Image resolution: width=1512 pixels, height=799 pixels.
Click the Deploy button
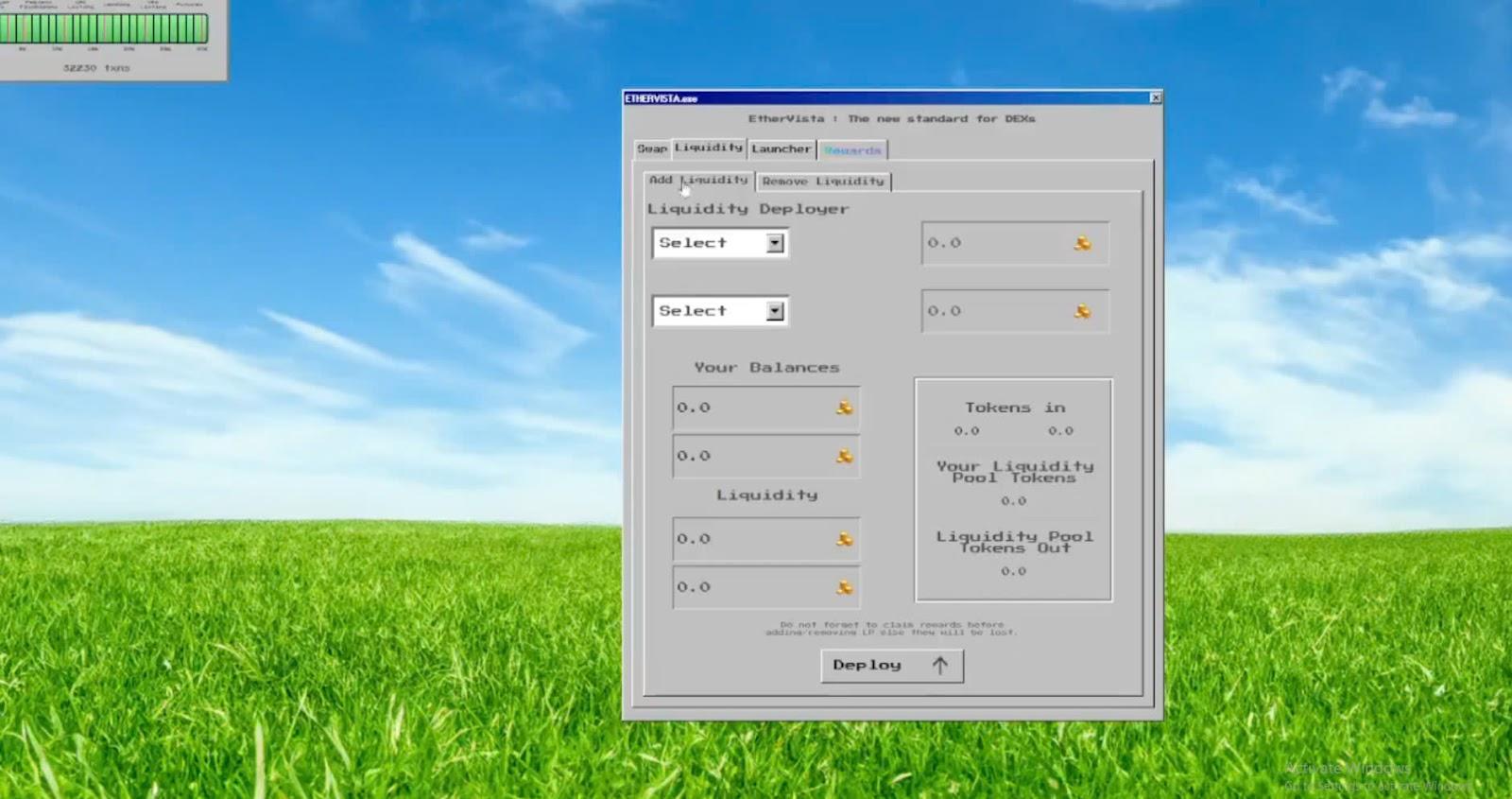[892, 666]
